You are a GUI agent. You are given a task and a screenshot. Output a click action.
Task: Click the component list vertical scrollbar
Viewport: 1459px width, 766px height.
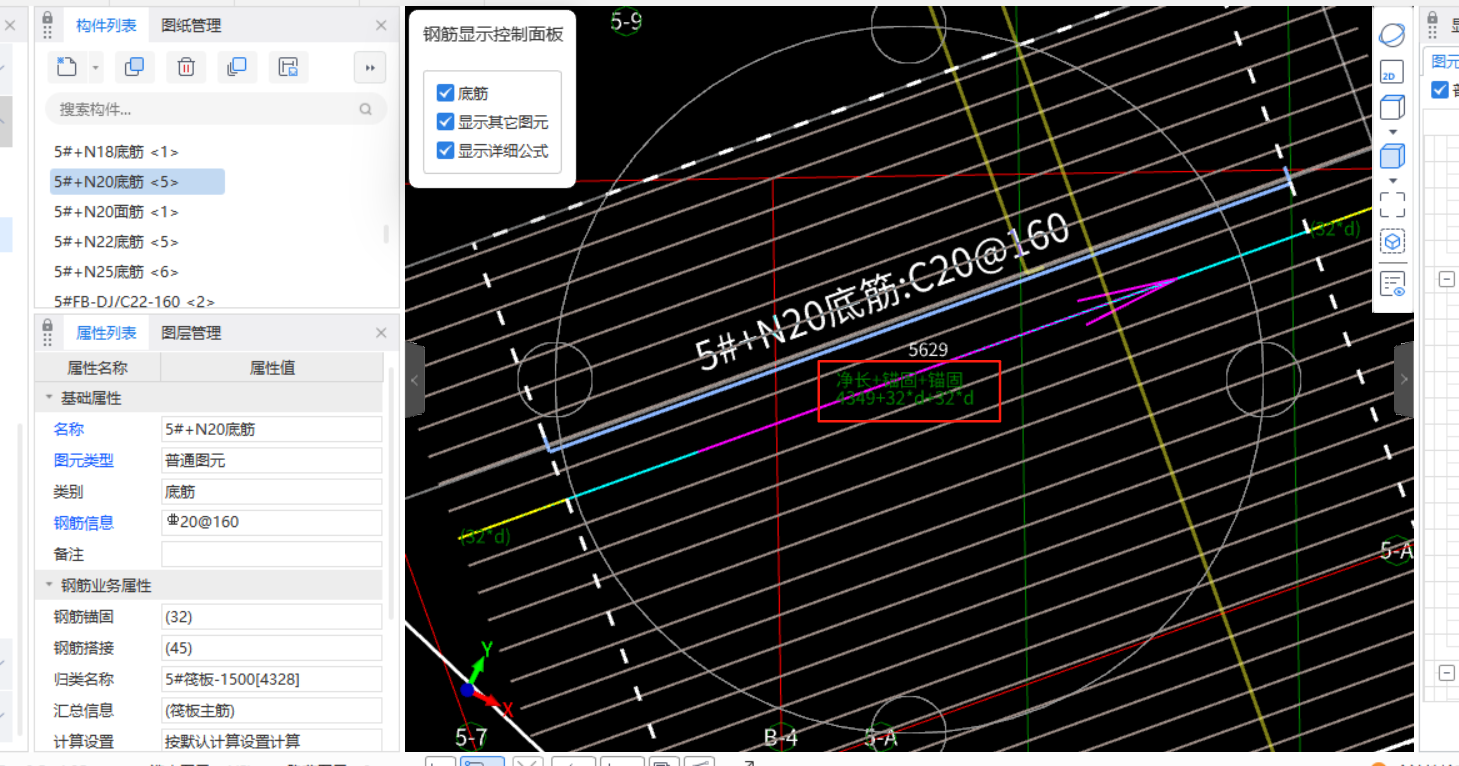(386, 234)
